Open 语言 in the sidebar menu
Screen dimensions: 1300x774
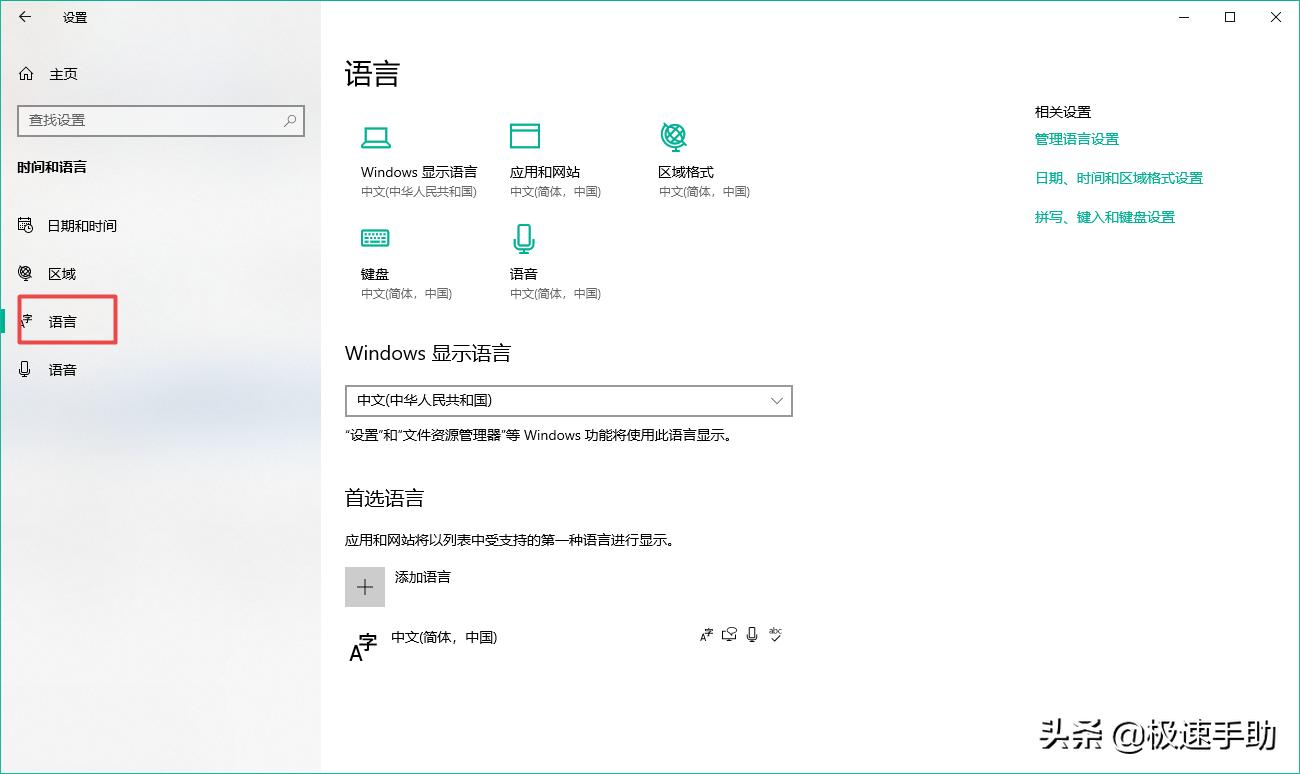pos(62,321)
